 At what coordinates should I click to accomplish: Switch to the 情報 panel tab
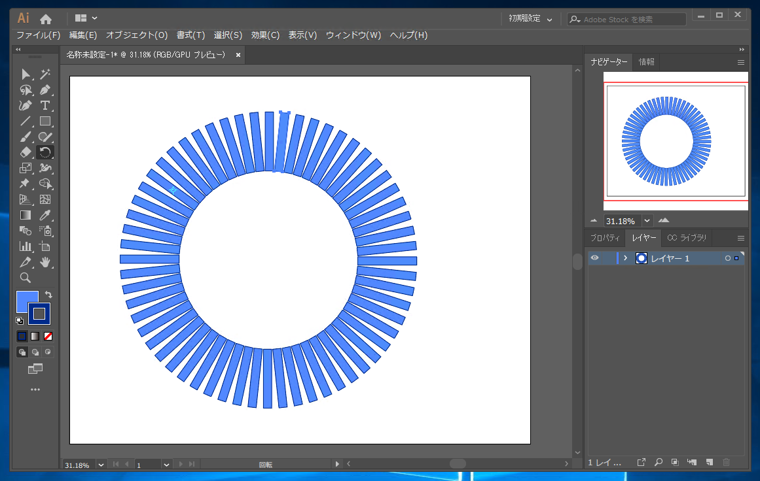pos(646,62)
